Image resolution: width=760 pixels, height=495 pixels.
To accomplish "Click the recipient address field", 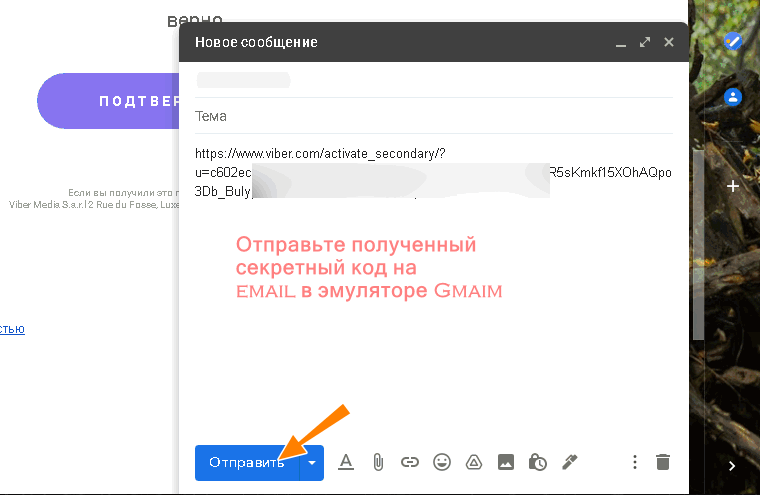I will (434, 80).
